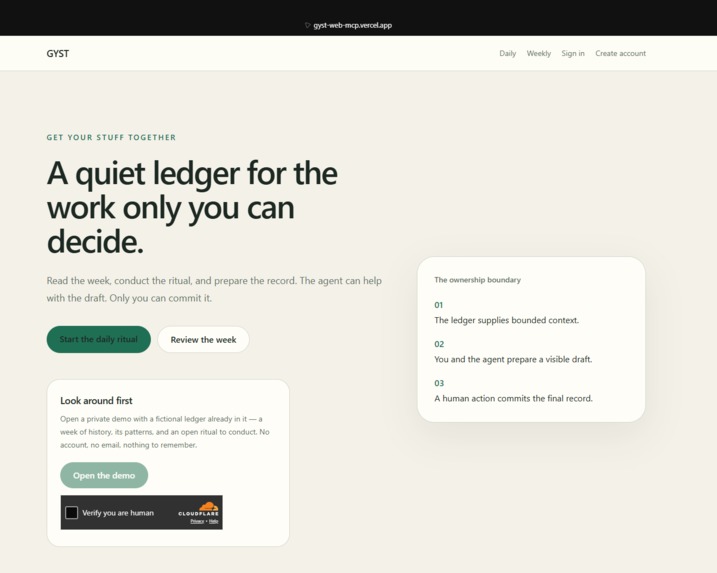Click 'A human action commits the final record.'
Viewport: 717px width, 573px height.
(513, 398)
